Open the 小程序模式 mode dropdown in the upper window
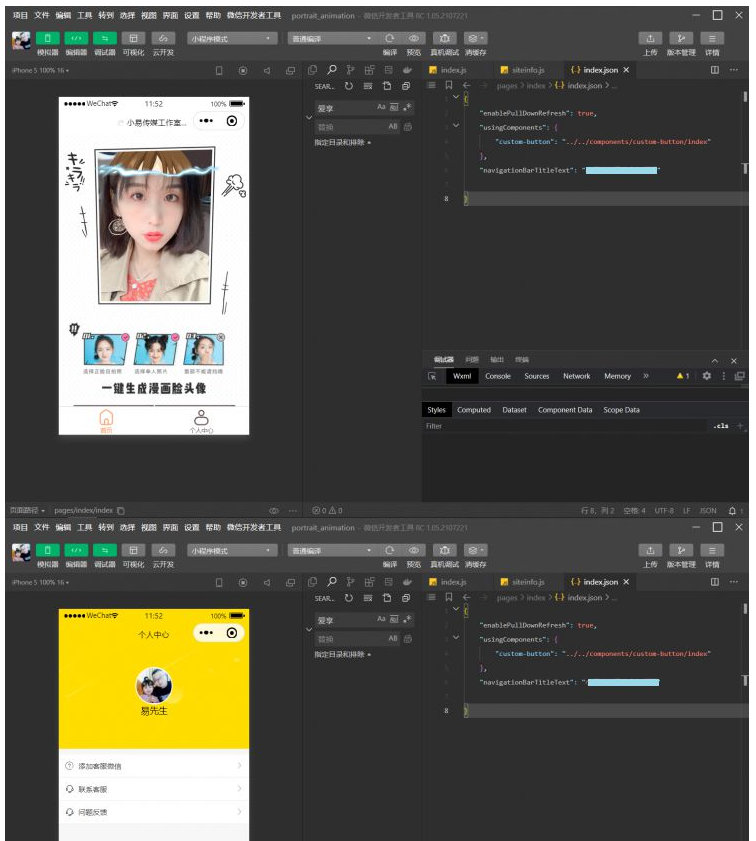 (232, 39)
